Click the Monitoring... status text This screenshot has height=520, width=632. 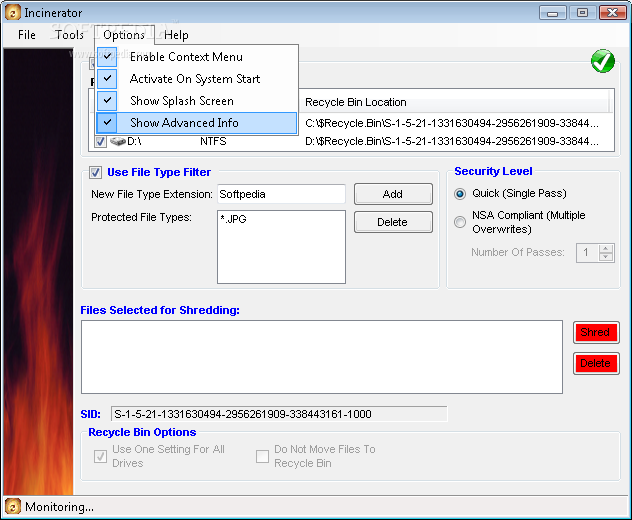(x=59, y=507)
